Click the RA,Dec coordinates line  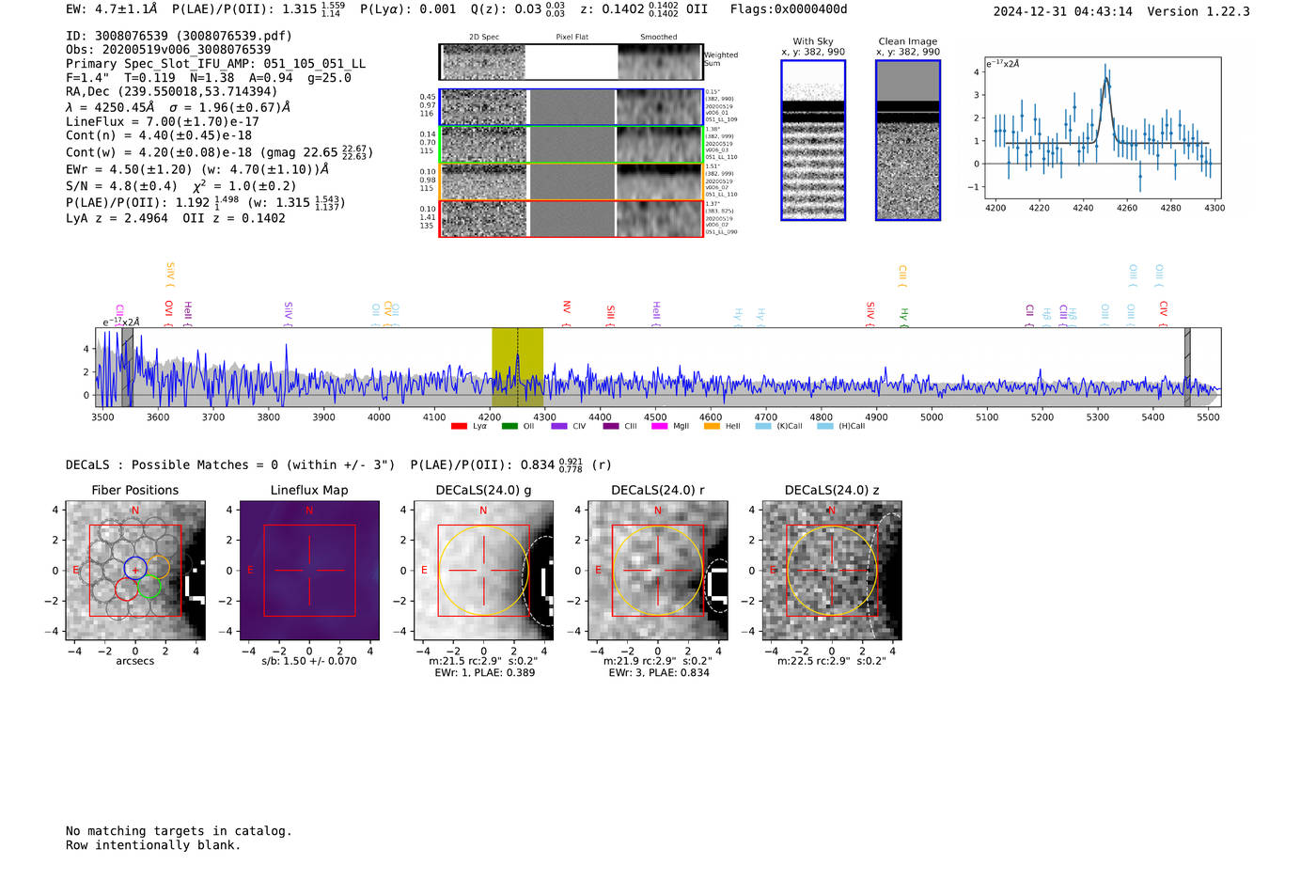tap(171, 92)
